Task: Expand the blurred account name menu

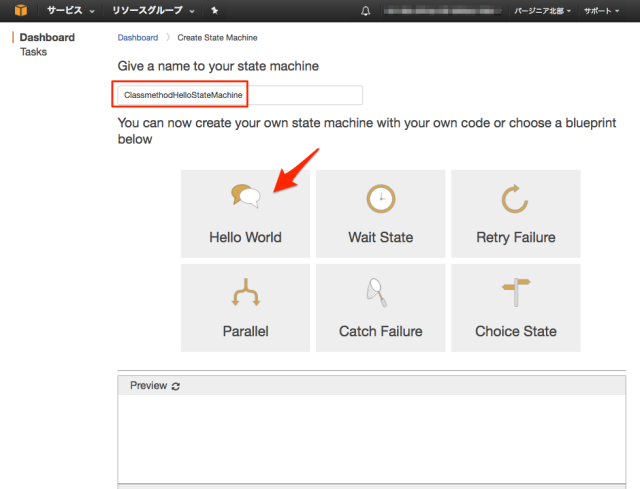Action: [x=442, y=11]
